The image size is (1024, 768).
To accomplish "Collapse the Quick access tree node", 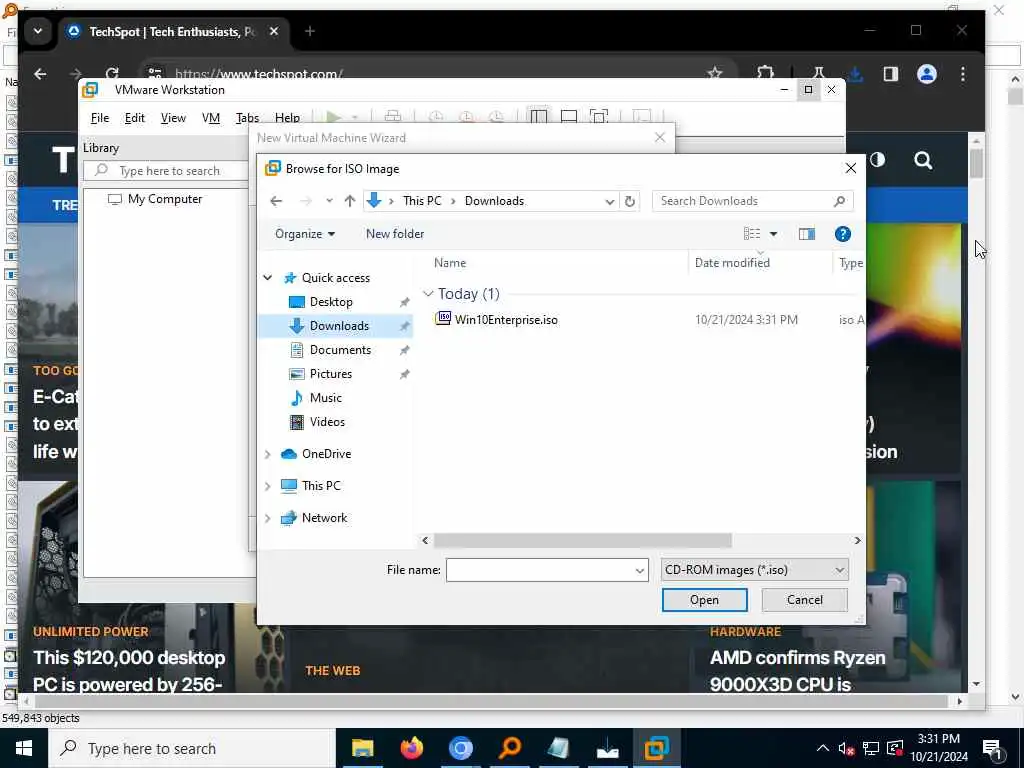I will click(x=268, y=278).
